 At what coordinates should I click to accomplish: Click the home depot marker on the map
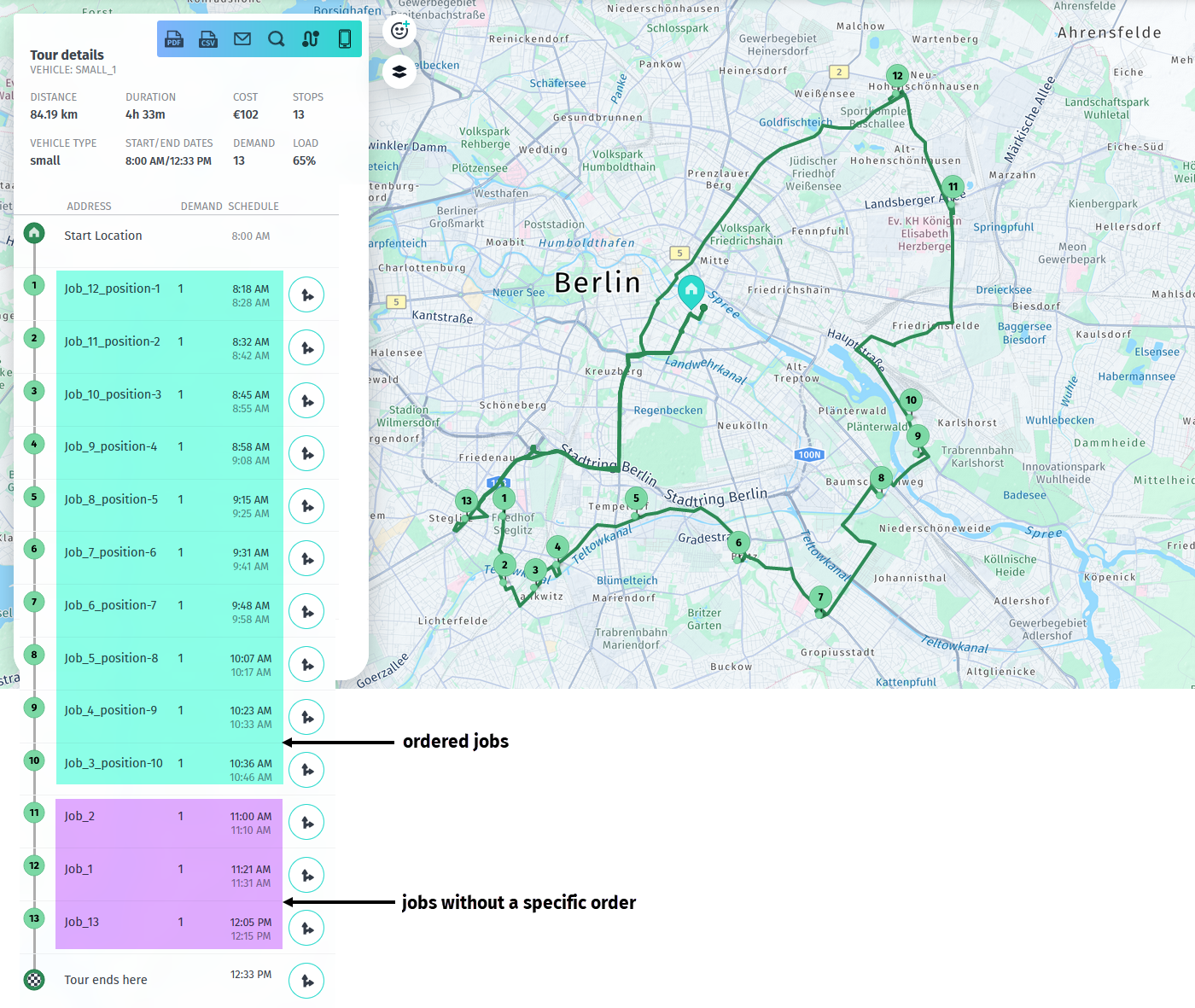click(691, 290)
